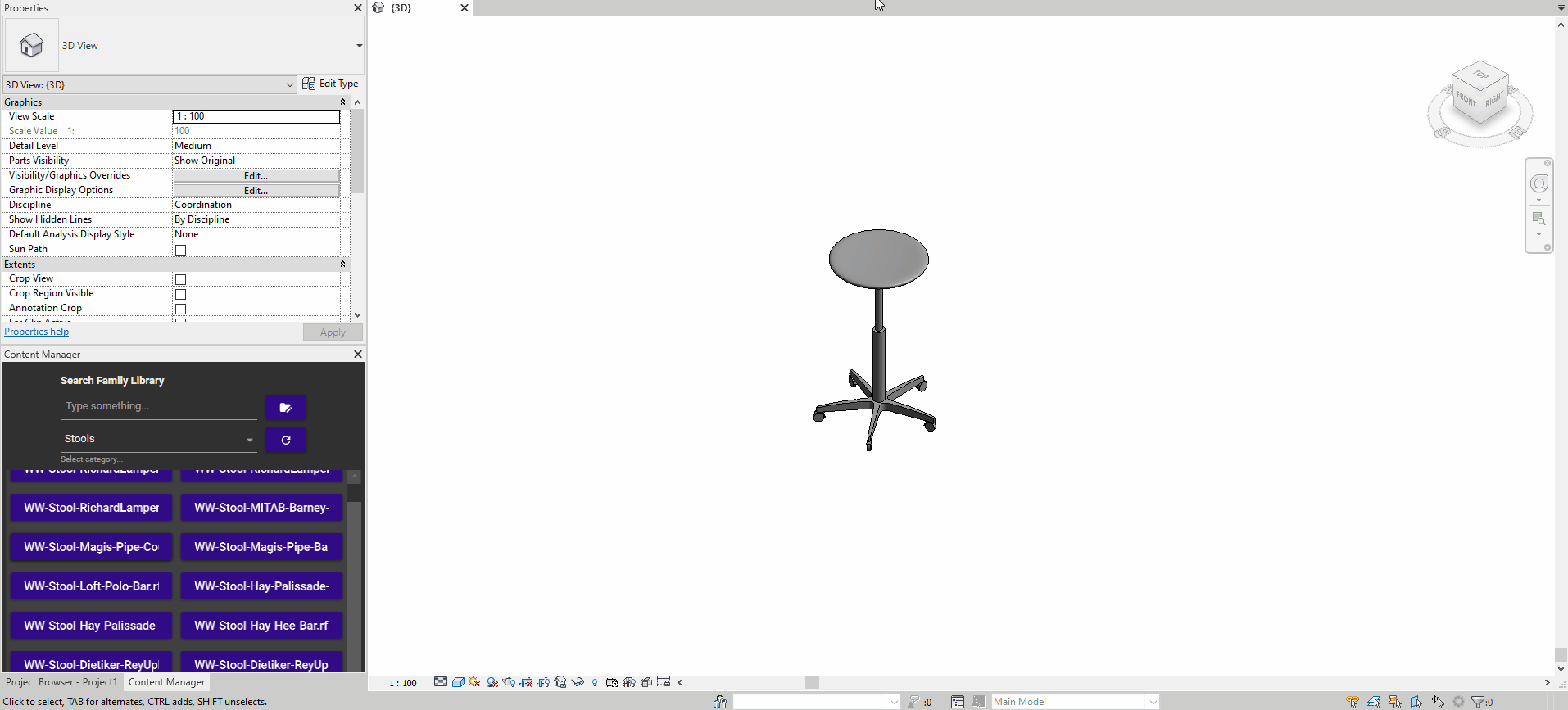Screen dimensions: 1568x710
Task: Click the selection Filter funnel icon
Action: 1479,702
